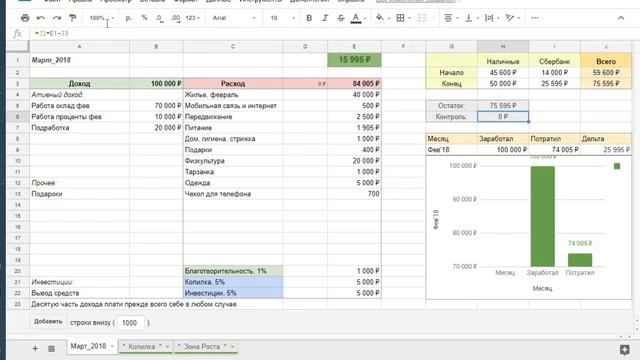
Task: Toggle italic formatting
Action: [325, 18]
